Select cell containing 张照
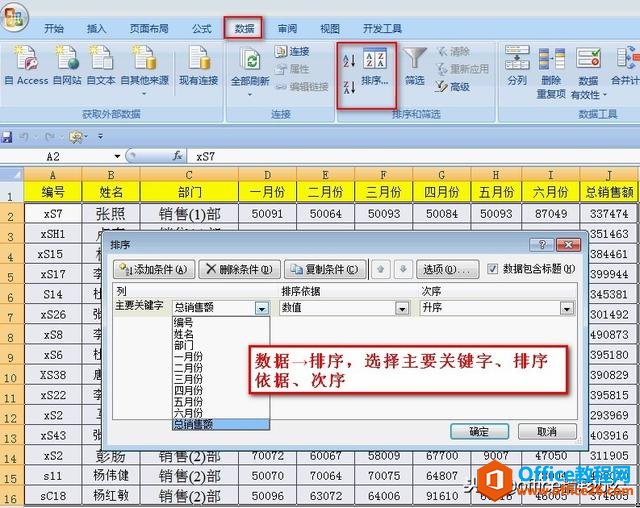The width and height of the screenshot is (640, 508). (x=111, y=213)
